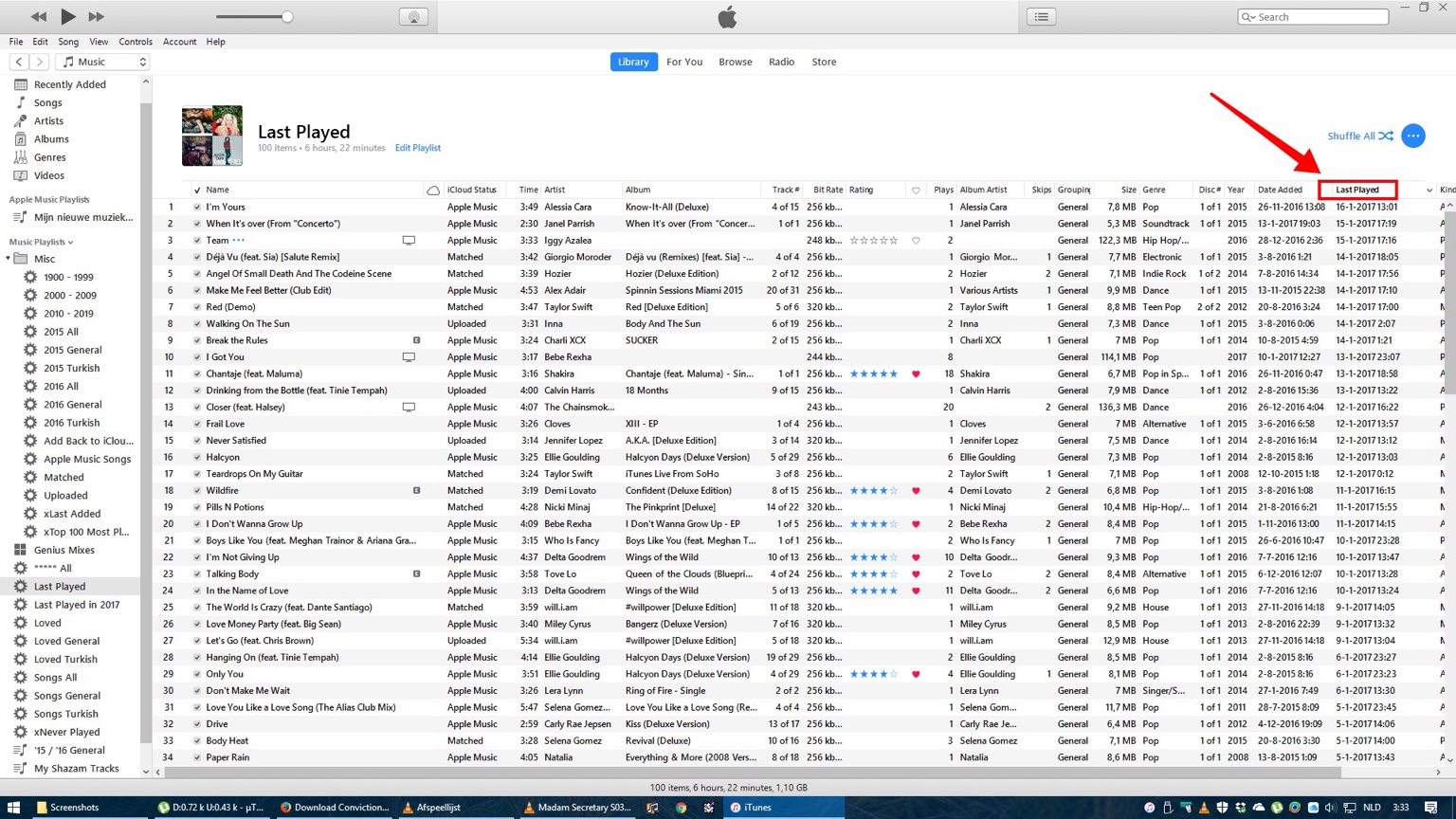Viewport: 1456px width, 819px height.
Task: Switch to the Store tab
Action: coord(824,62)
